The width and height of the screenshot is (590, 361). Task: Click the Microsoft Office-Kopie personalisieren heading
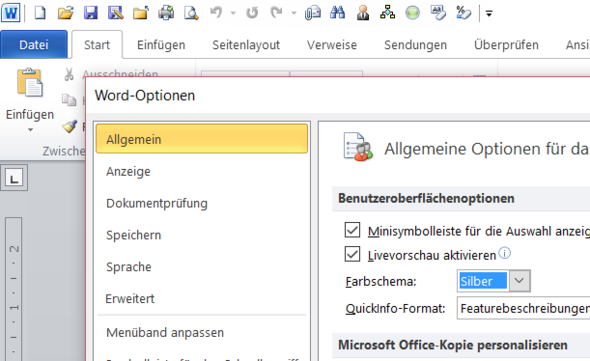pyautogui.click(x=453, y=345)
